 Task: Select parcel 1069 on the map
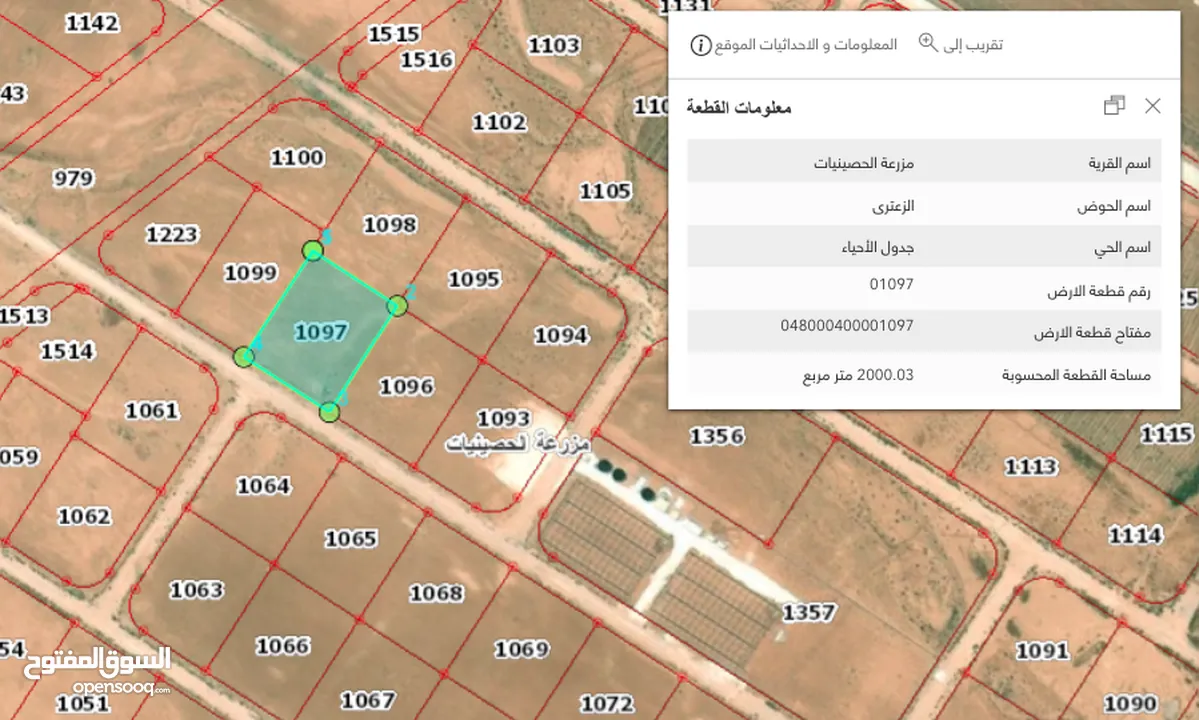(522, 650)
